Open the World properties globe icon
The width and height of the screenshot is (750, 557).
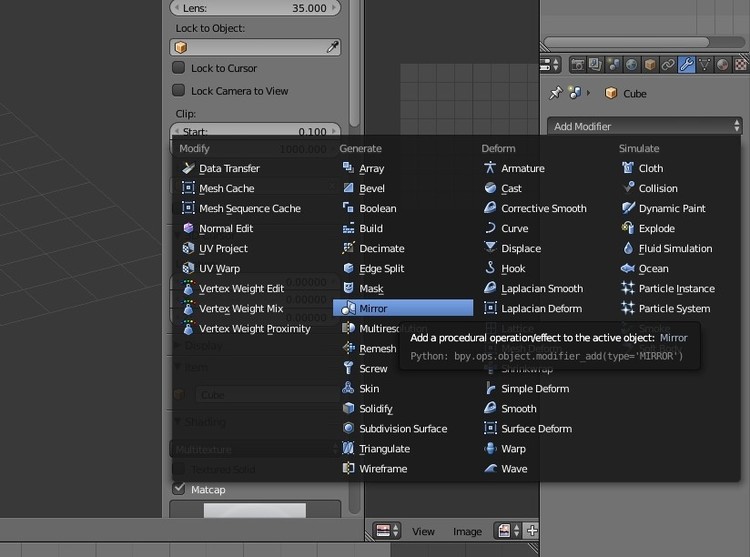(x=632, y=65)
